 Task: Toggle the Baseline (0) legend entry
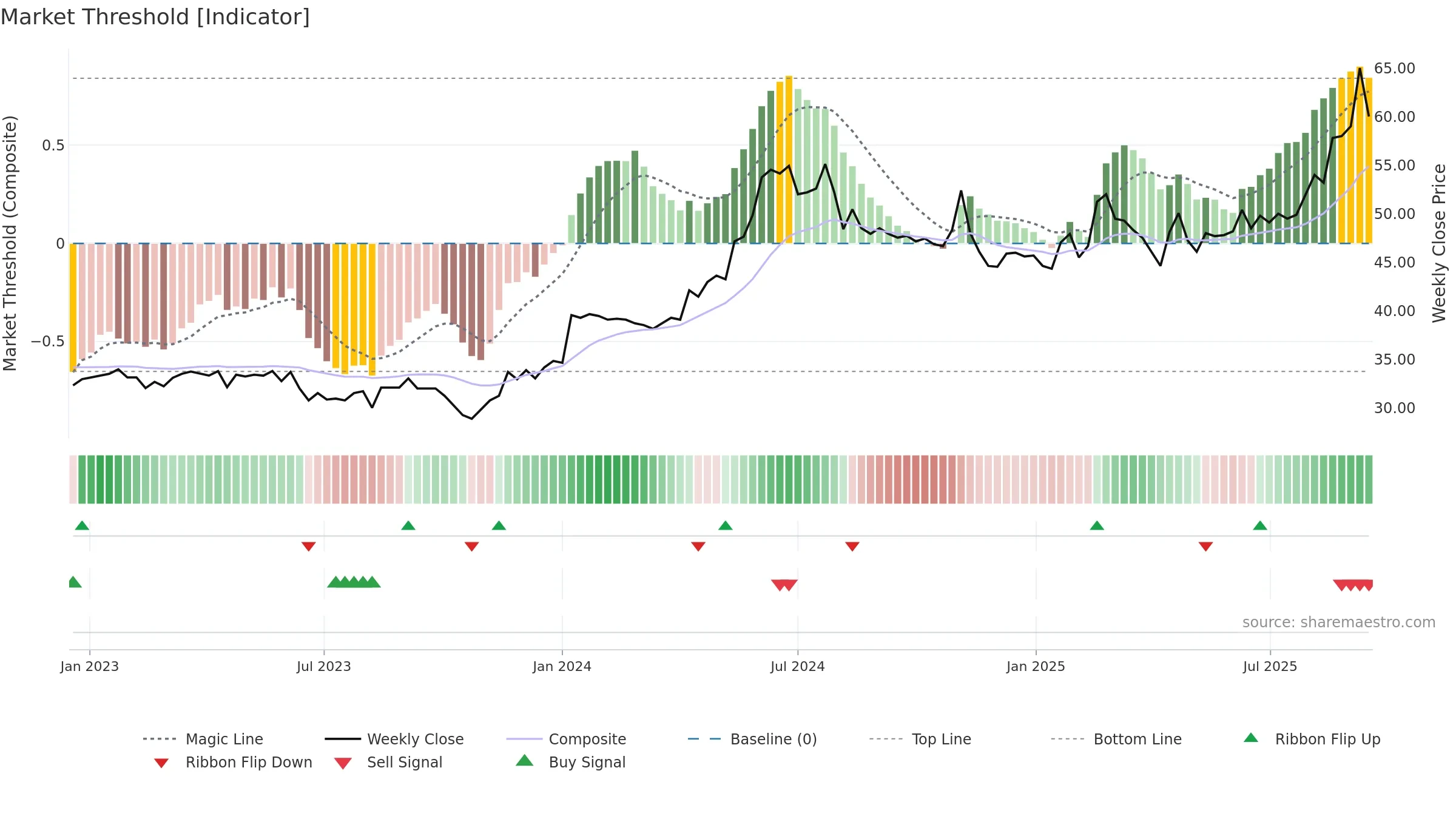[x=752, y=739]
